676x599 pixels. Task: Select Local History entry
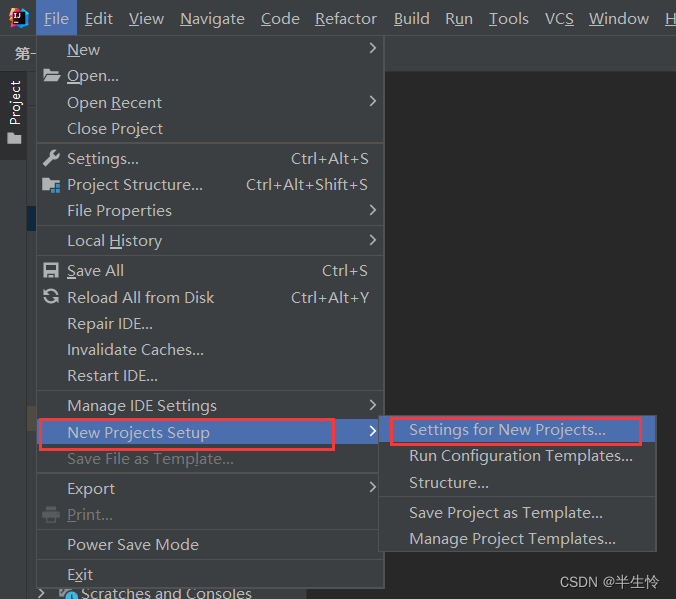point(210,241)
